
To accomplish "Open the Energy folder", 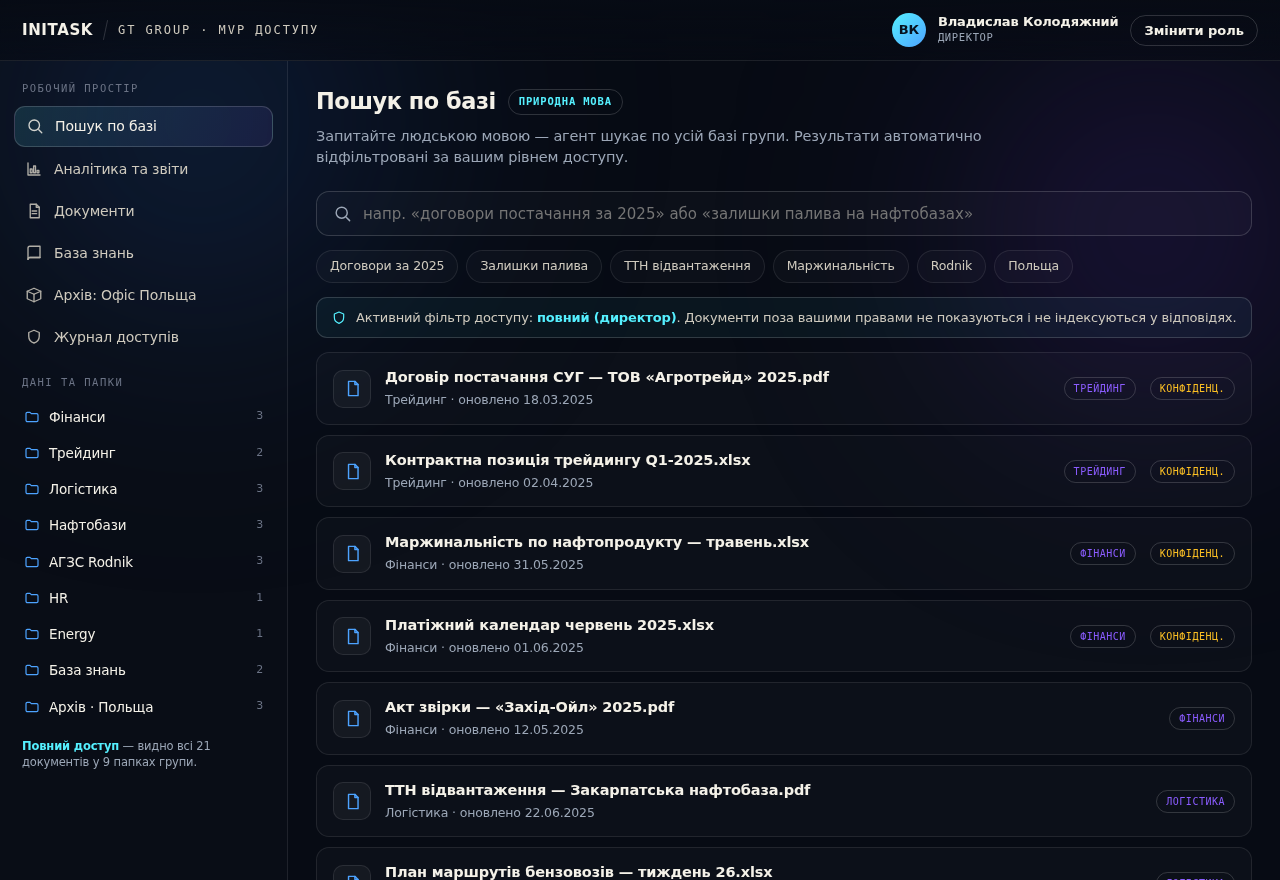I will point(143,634).
